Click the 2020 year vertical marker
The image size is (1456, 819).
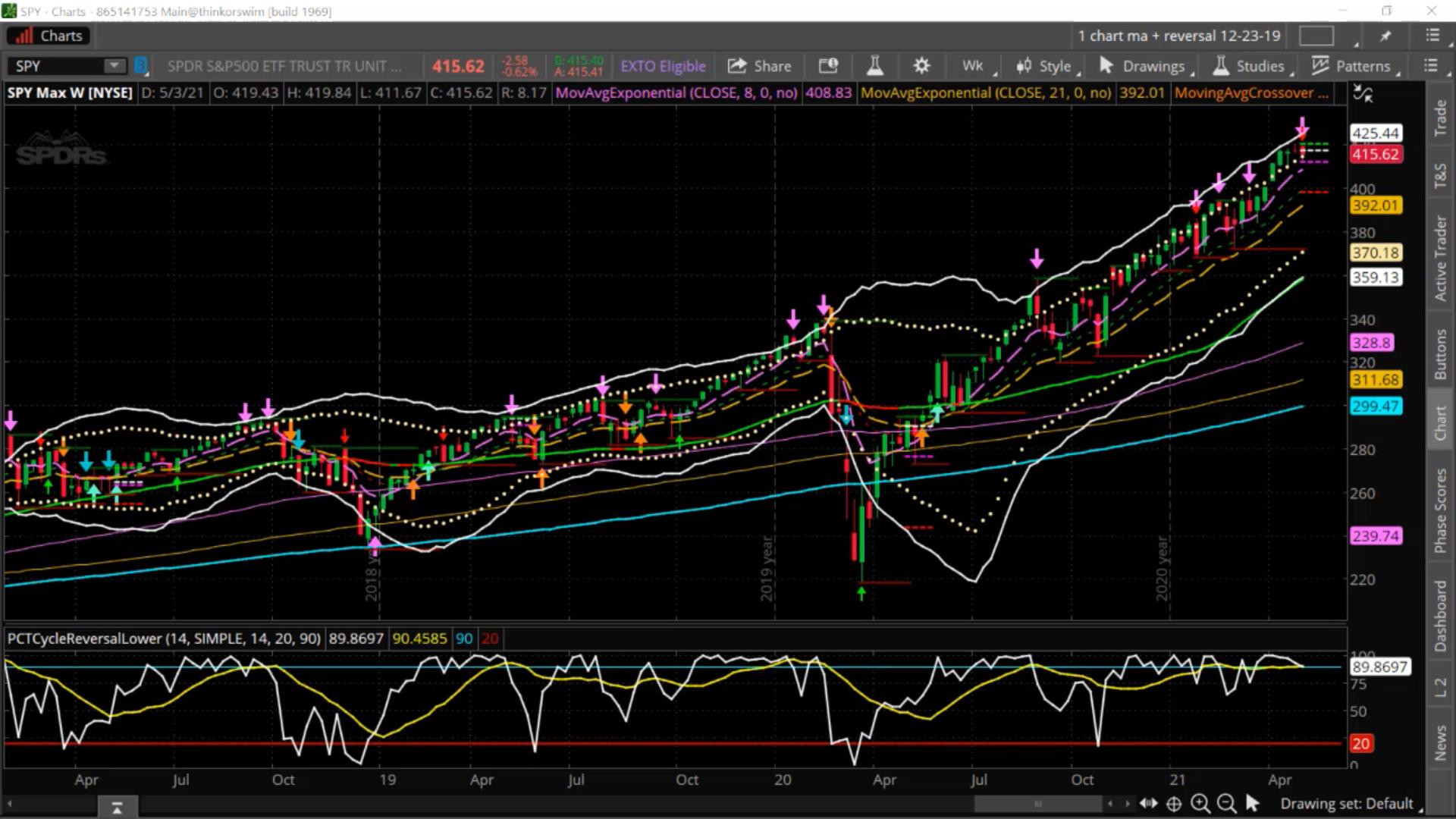[1162, 569]
